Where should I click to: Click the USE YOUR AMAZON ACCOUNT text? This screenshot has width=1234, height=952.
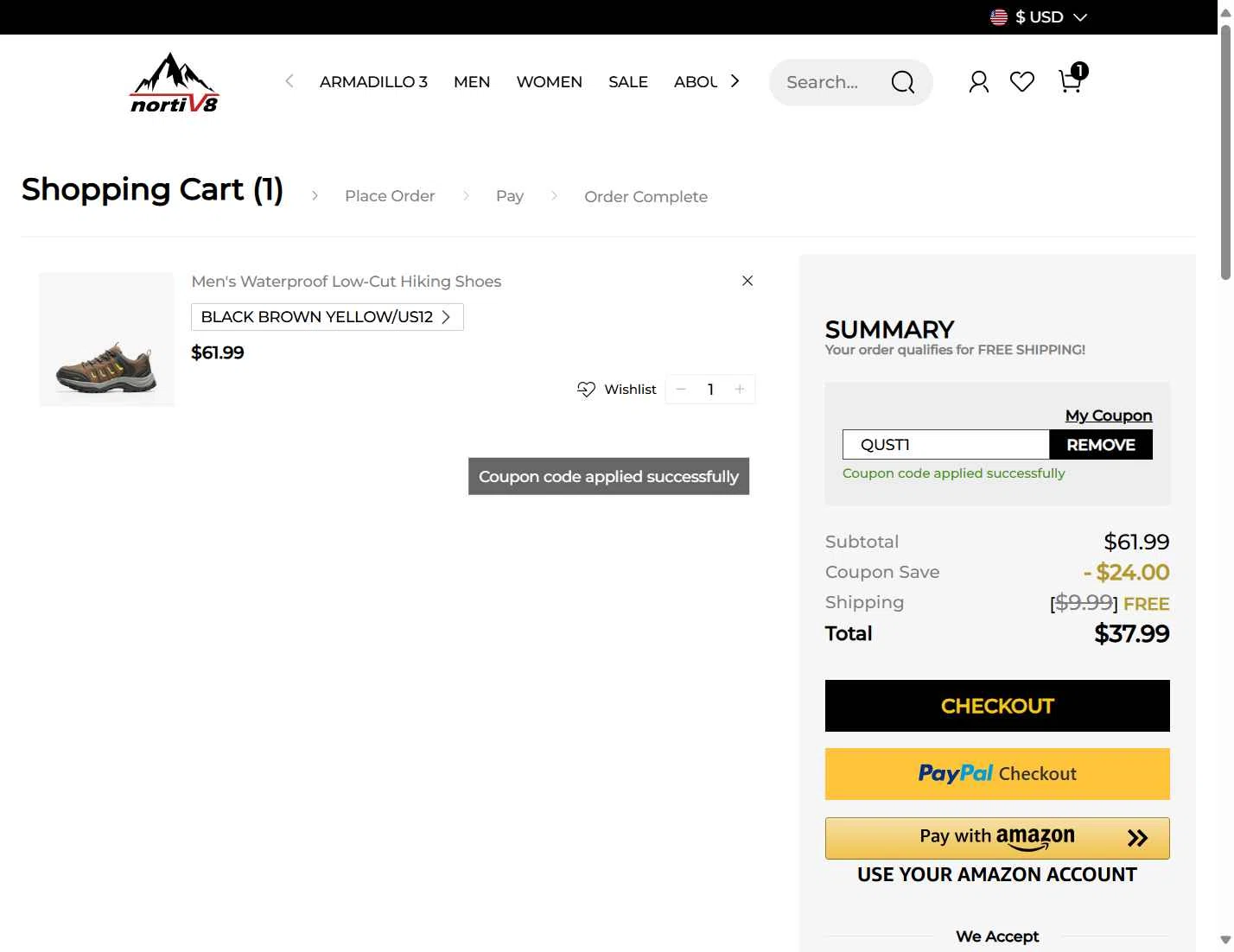click(x=997, y=874)
